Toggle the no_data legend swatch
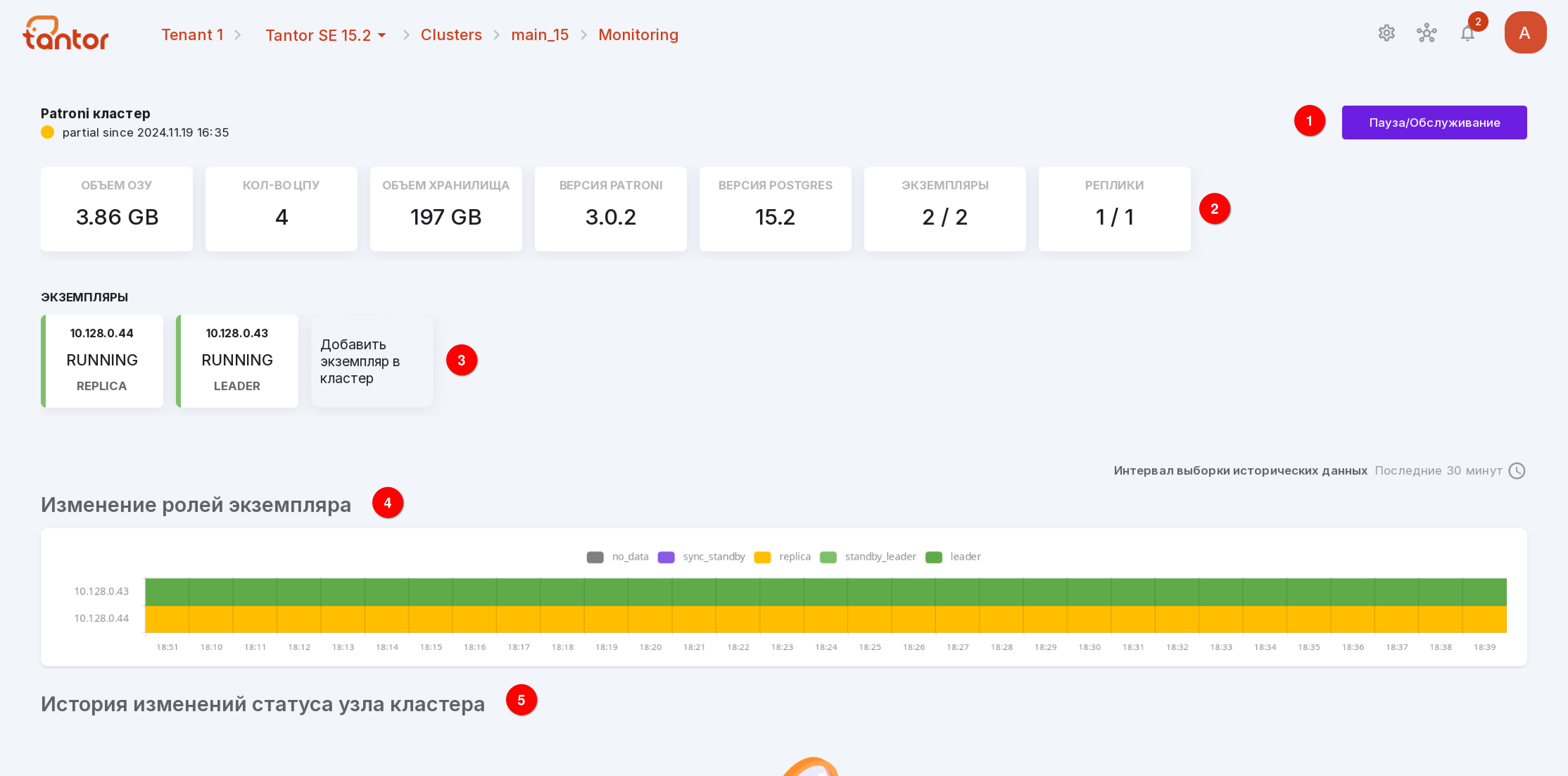The height and width of the screenshot is (776, 1568). click(595, 557)
